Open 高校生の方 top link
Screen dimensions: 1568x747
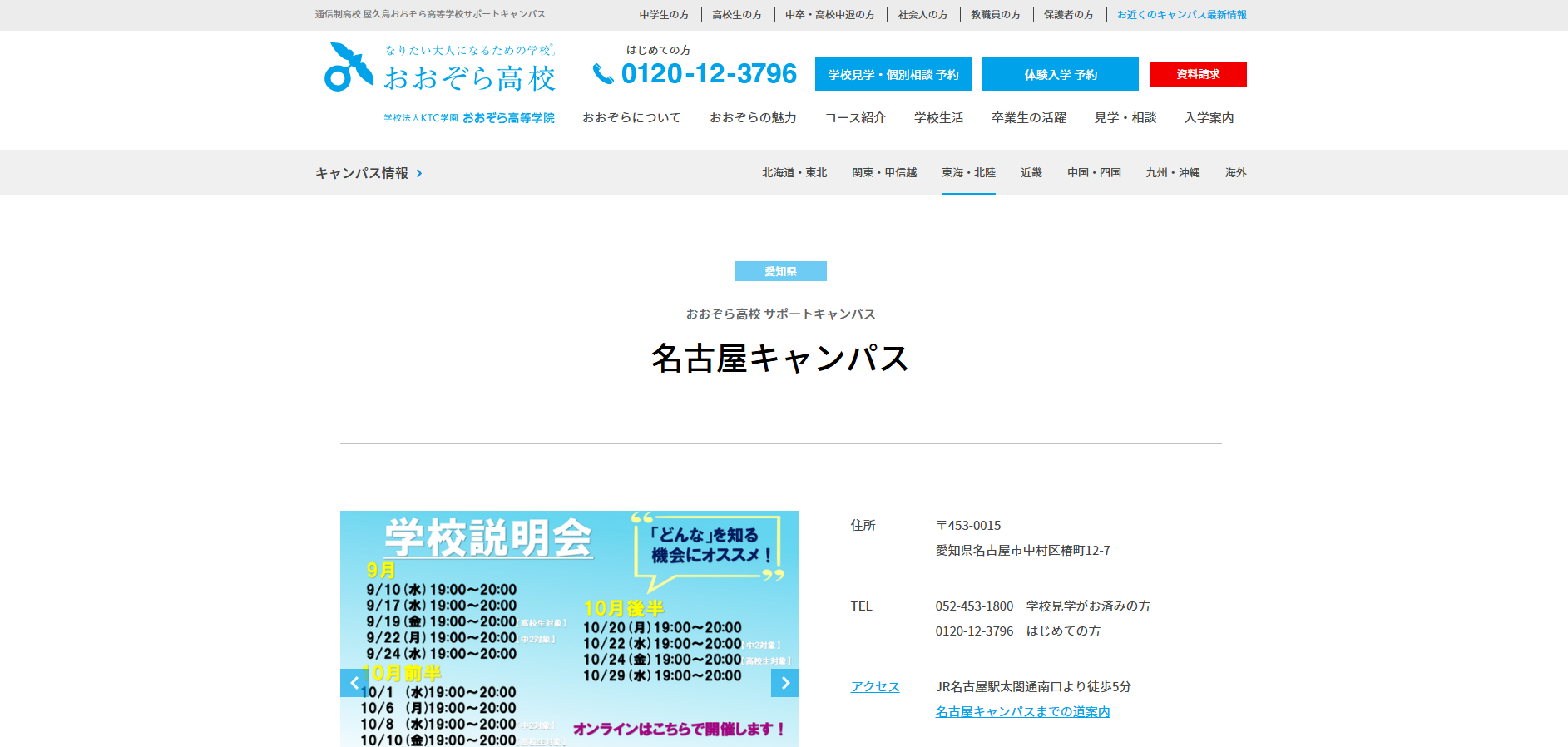click(x=737, y=14)
